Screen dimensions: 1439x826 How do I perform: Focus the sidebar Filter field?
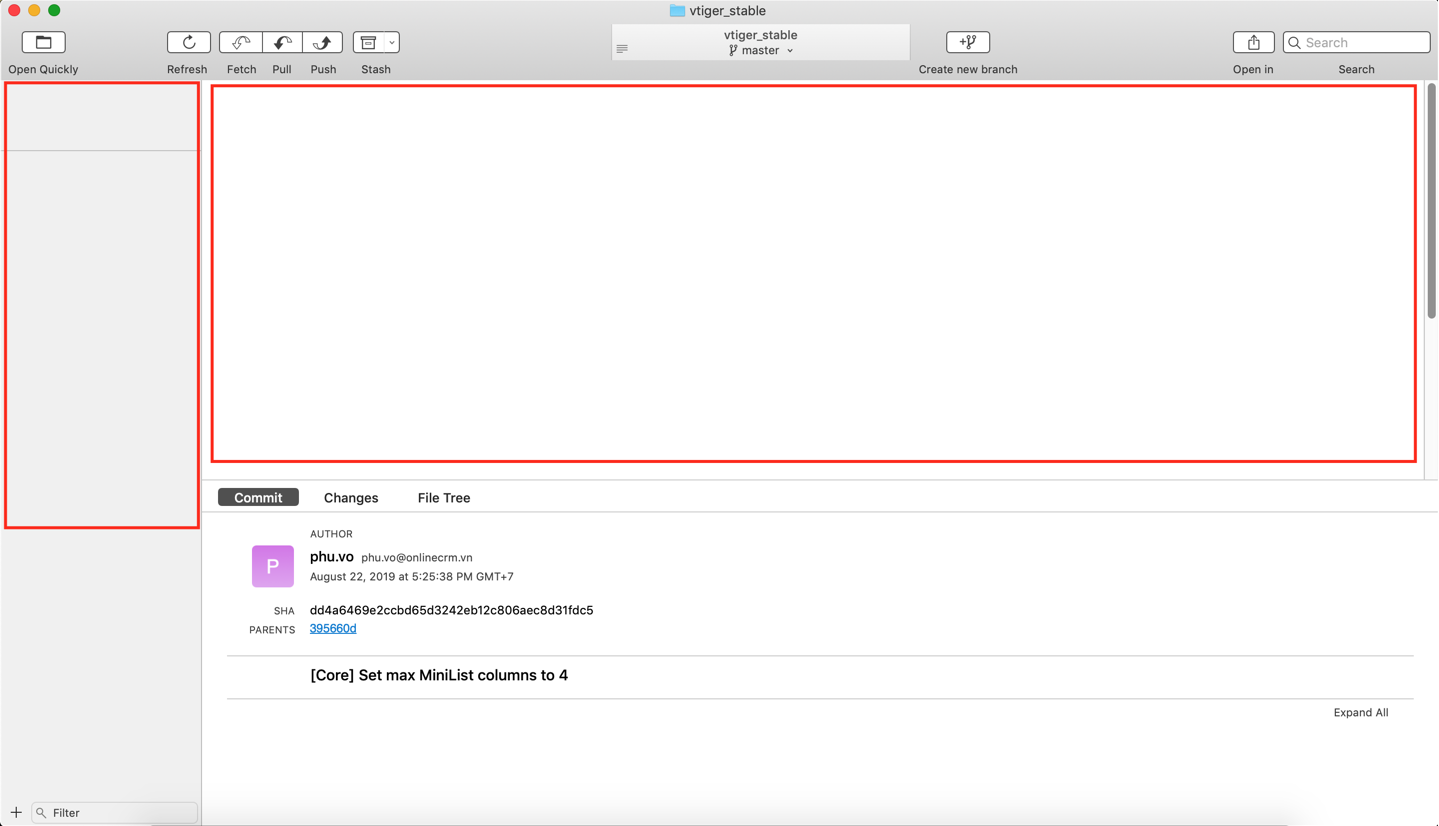click(x=115, y=812)
